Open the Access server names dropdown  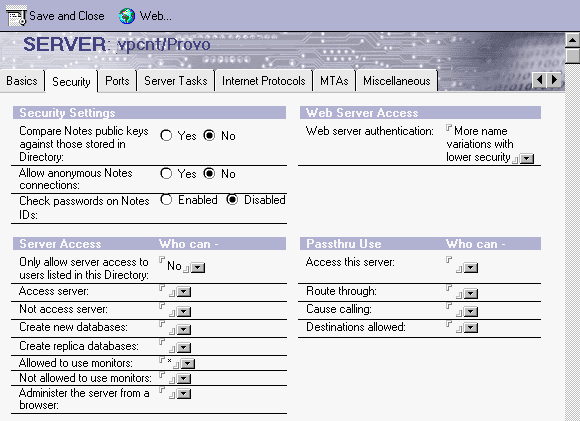[184, 292]
